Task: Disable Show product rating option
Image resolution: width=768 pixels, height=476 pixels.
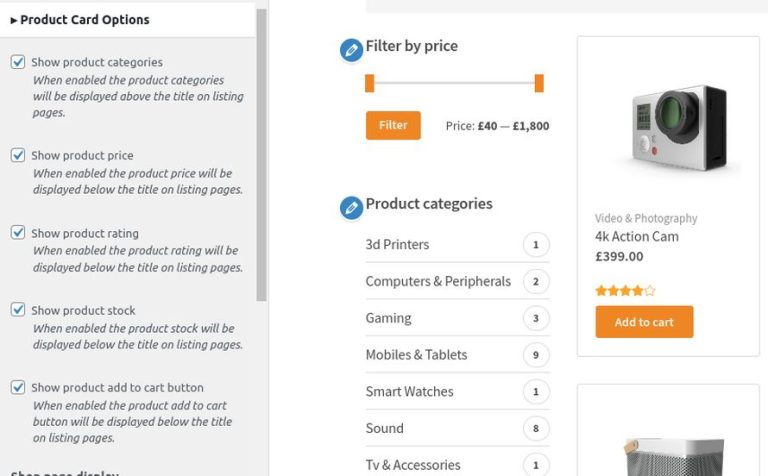Action: point(18,233)
